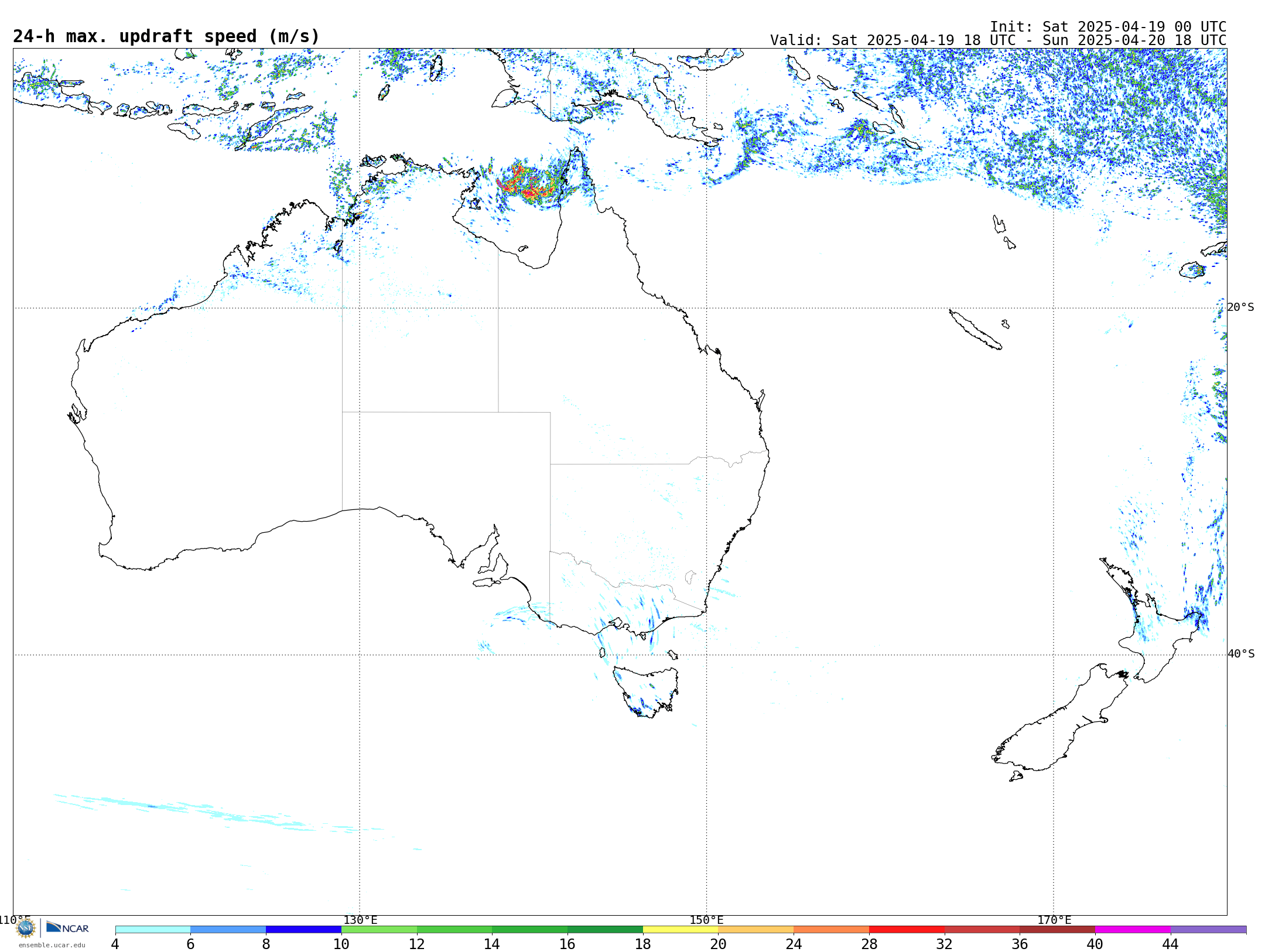Select the 32–36 muted red colorbar segment

pyautogui.click(x=982, y=929)
